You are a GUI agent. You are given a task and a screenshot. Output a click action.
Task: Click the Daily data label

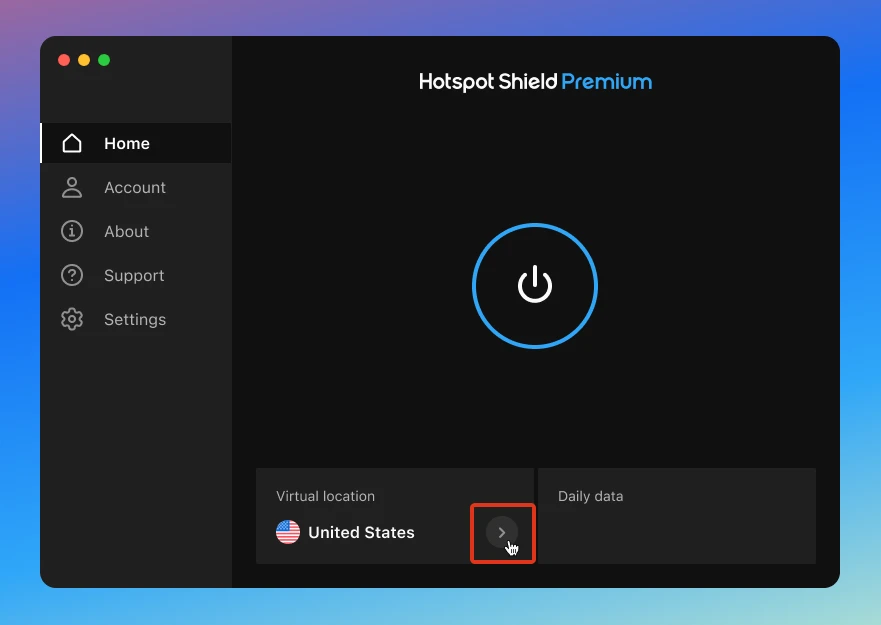click(591, 496)
